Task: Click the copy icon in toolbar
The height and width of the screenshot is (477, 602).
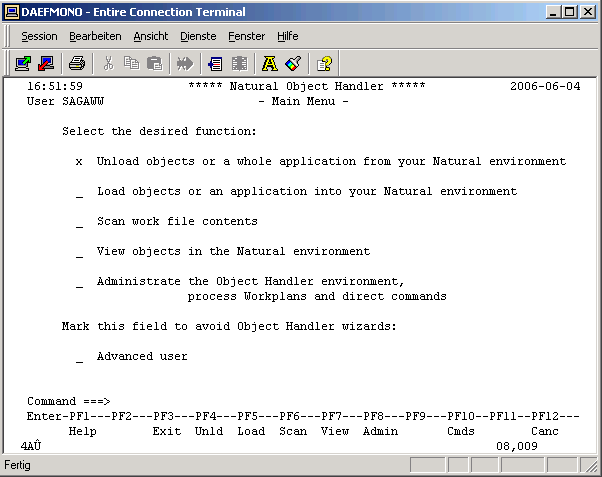Action: (x=132, y=63)
